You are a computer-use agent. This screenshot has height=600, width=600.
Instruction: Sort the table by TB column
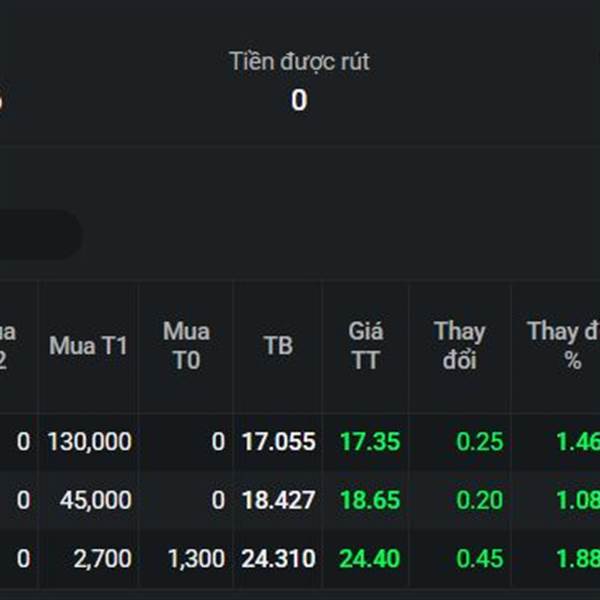(x=278, y=346)
